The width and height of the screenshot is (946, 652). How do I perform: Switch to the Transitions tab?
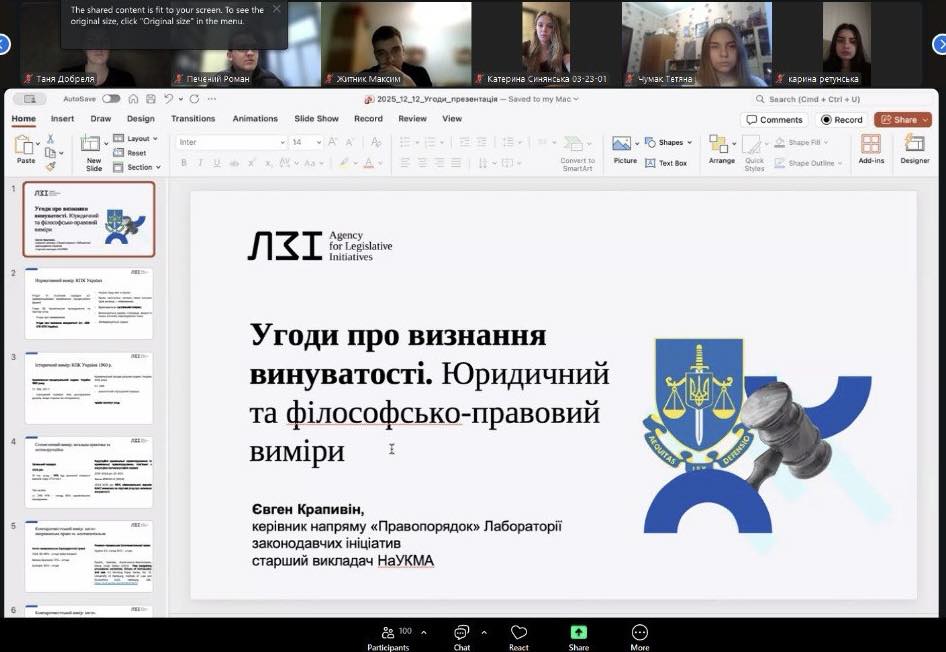click(x=193, y=119)
